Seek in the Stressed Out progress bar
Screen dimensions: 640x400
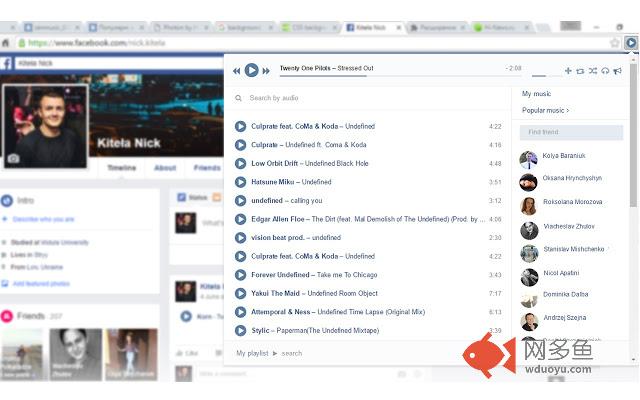pos(401,76)
